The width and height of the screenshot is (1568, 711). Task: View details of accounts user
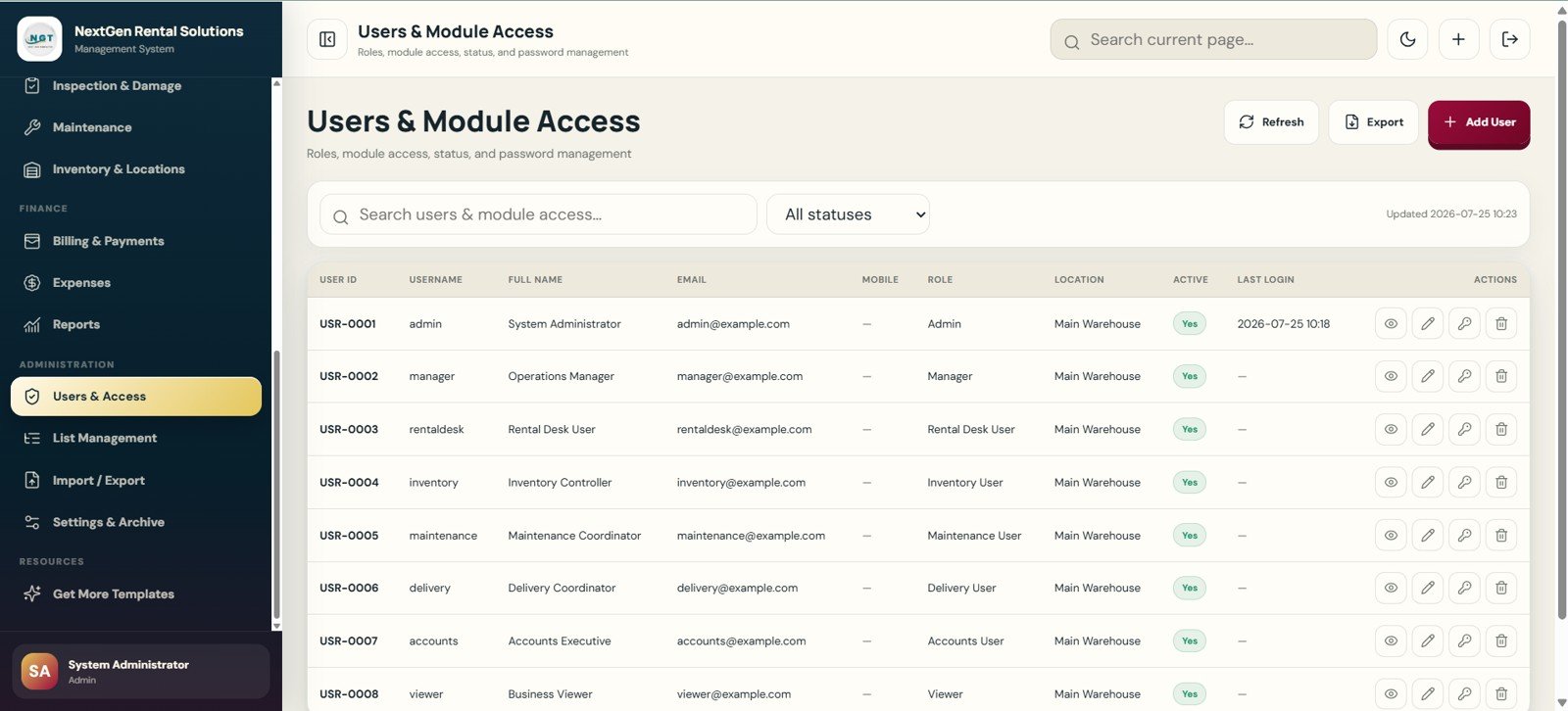pos(1391,640)
